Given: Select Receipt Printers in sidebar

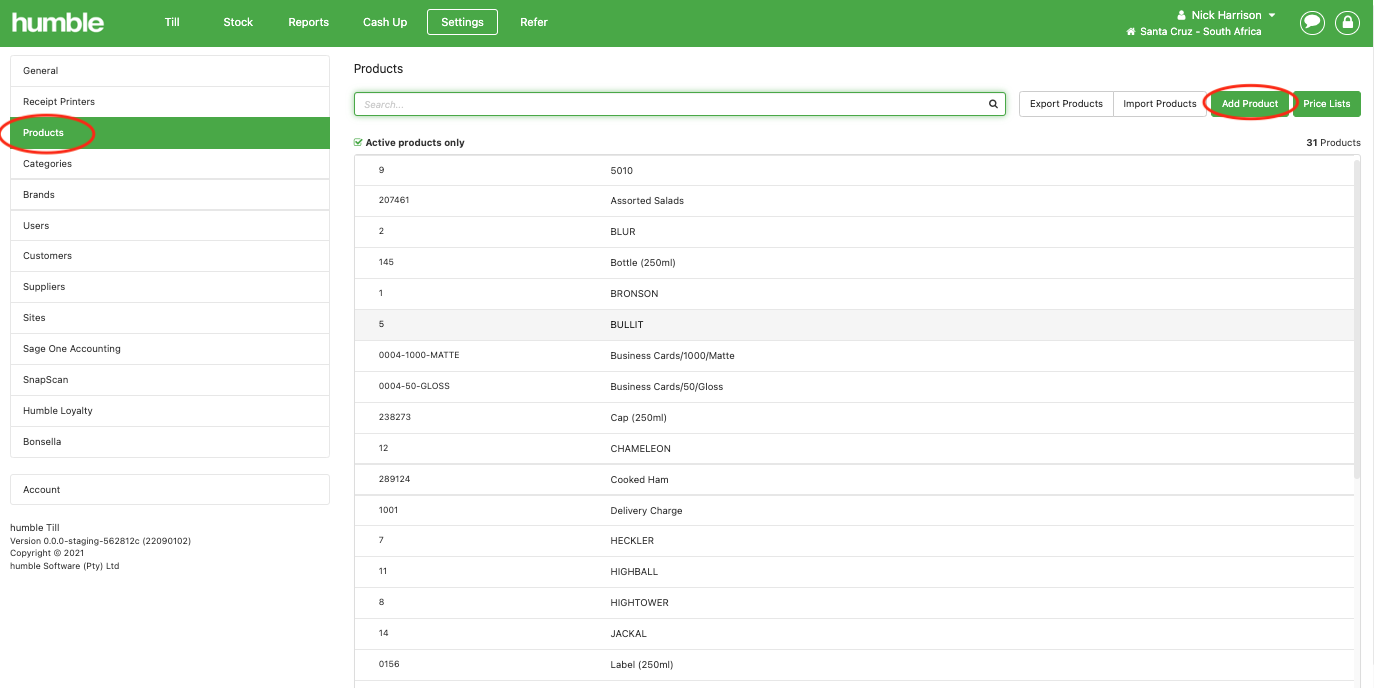Looking at the screenshot, I should point(170,102).
